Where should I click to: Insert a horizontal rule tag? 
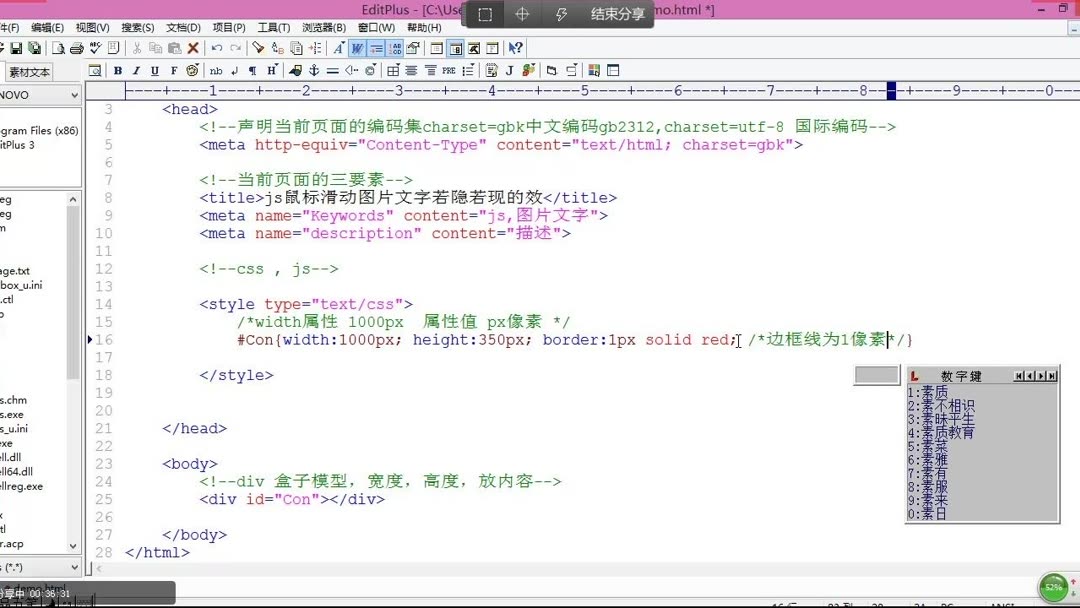coord(332,70)
